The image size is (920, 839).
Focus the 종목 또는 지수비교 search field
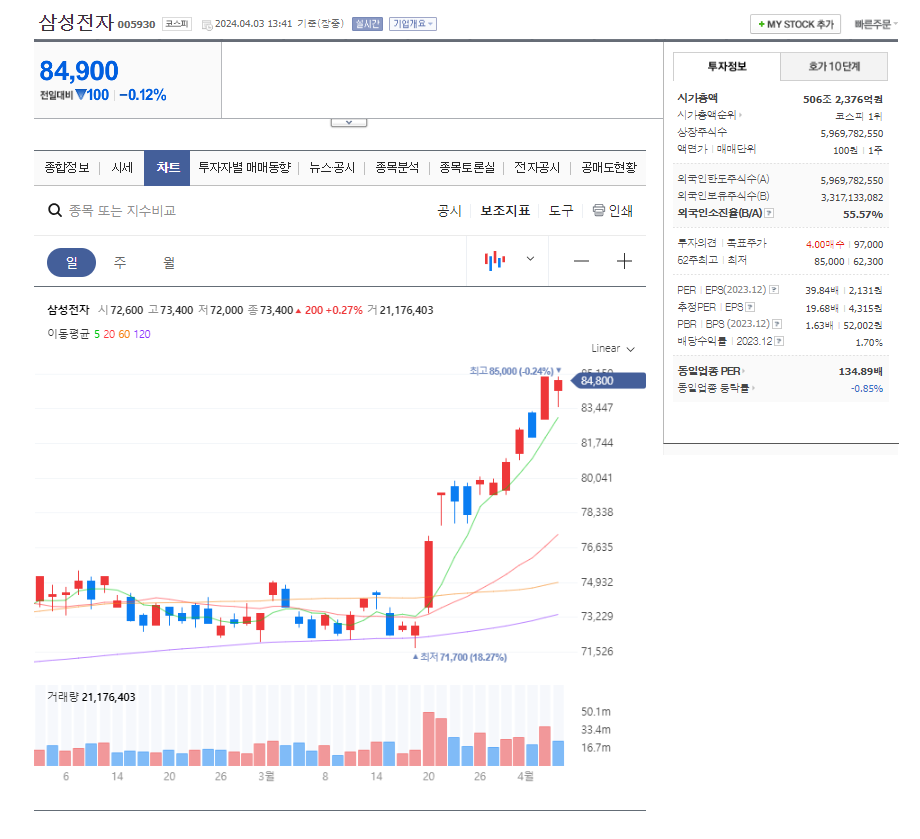(x=122, y=211)
